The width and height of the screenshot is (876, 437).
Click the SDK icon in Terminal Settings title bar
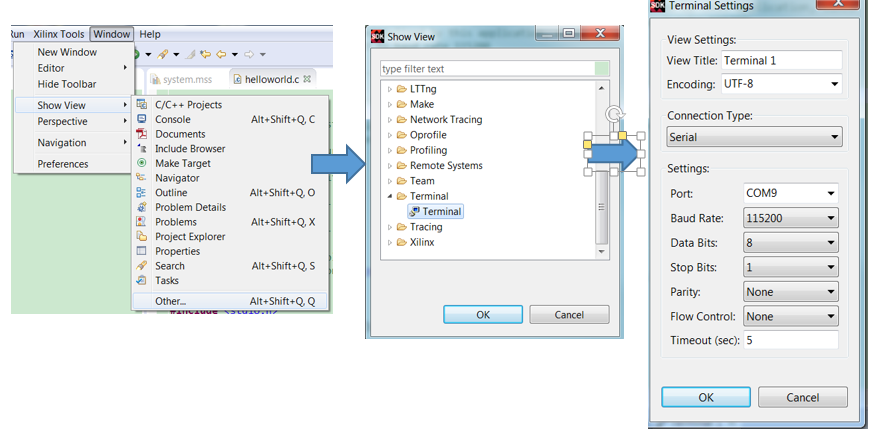658,6
